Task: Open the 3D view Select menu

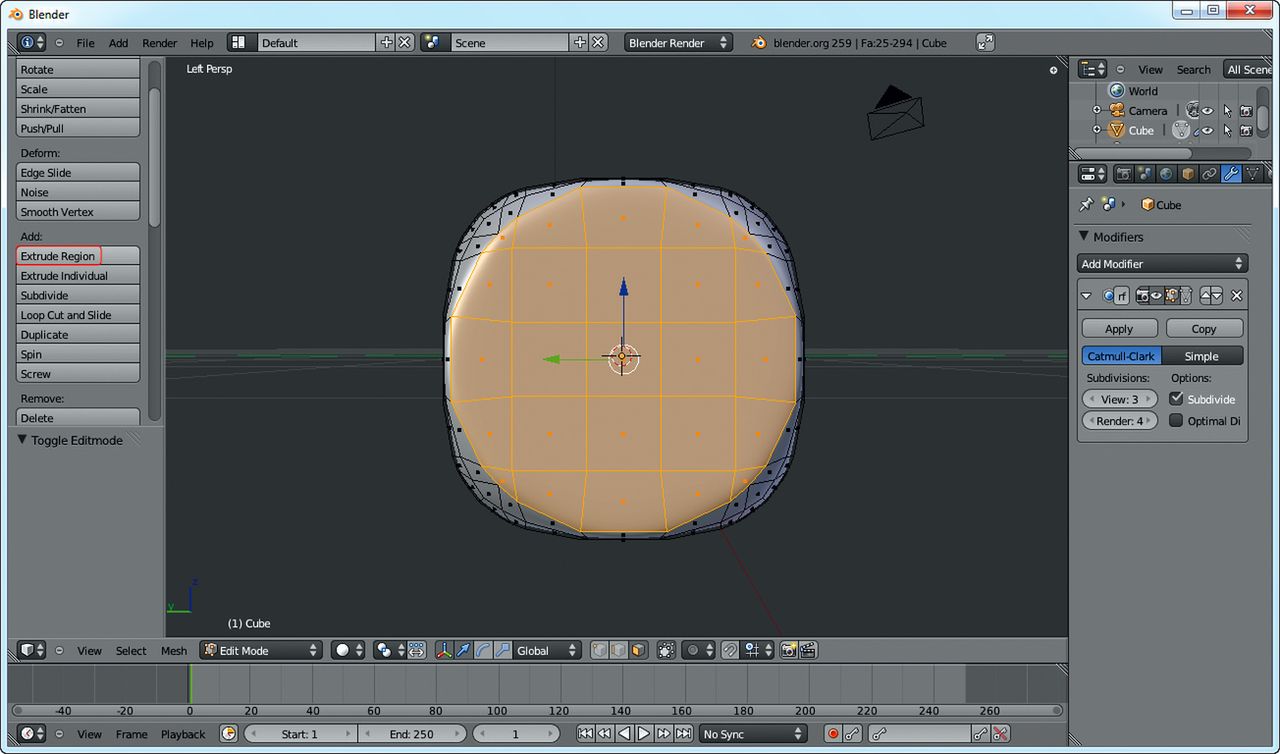Action: click(x=131, y=650)
